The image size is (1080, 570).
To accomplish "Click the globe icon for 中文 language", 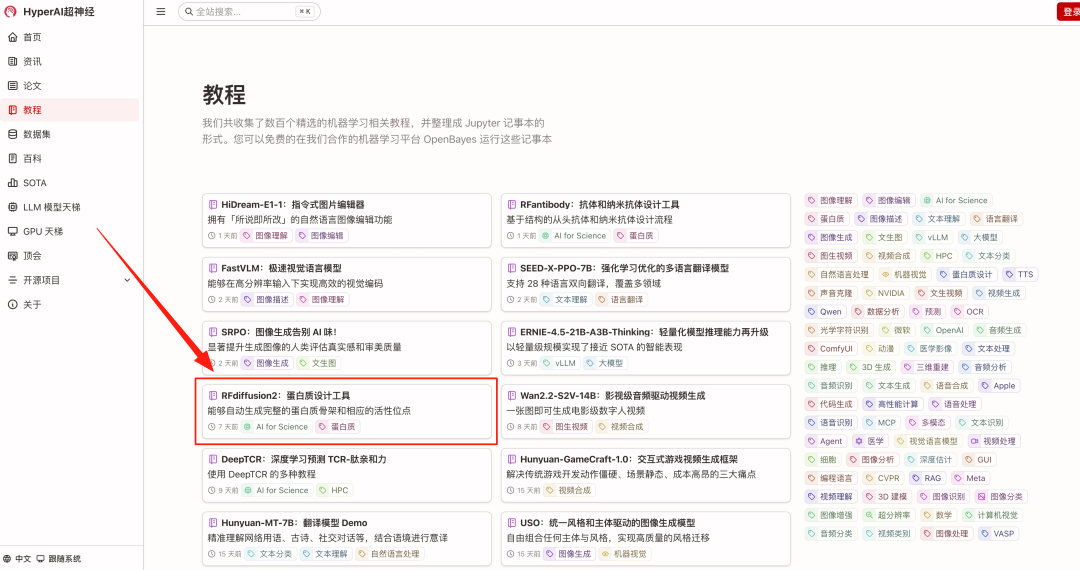I will tap(7, 559).
